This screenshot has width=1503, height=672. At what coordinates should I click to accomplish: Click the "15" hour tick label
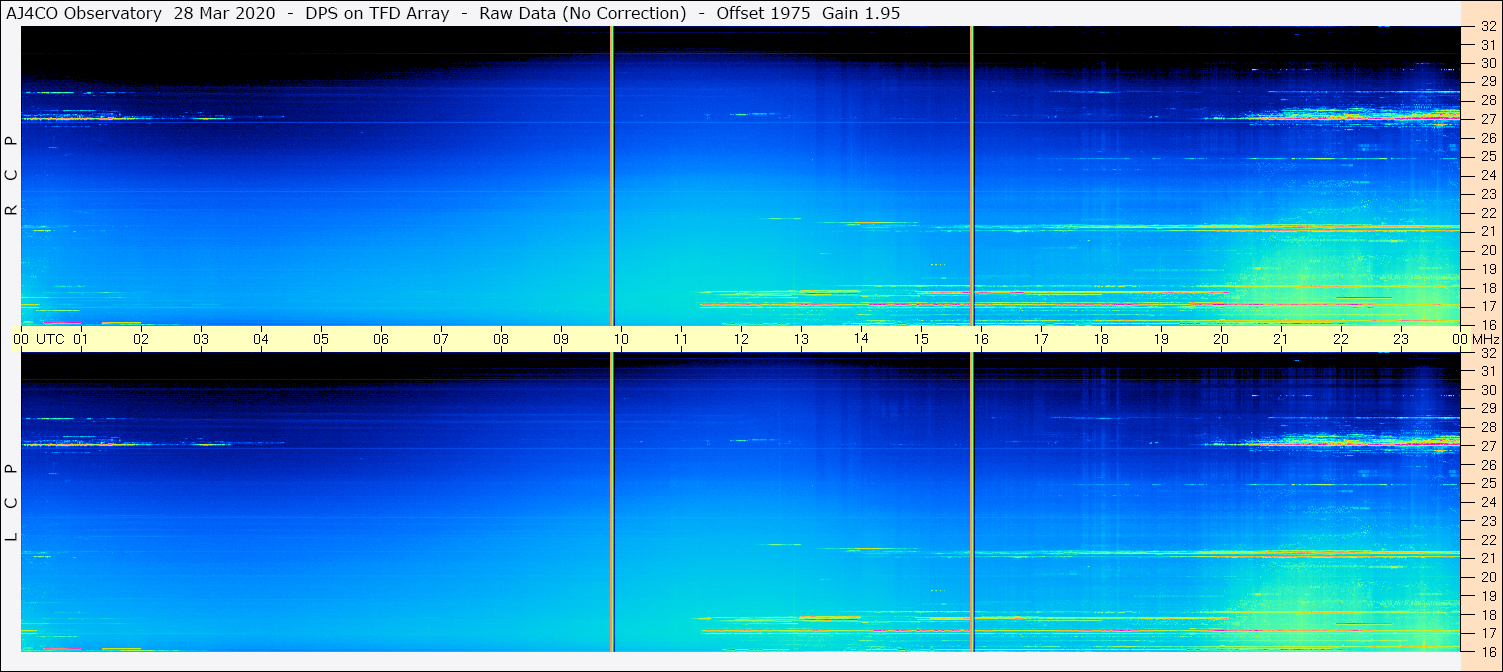click(x=921, y=339)
